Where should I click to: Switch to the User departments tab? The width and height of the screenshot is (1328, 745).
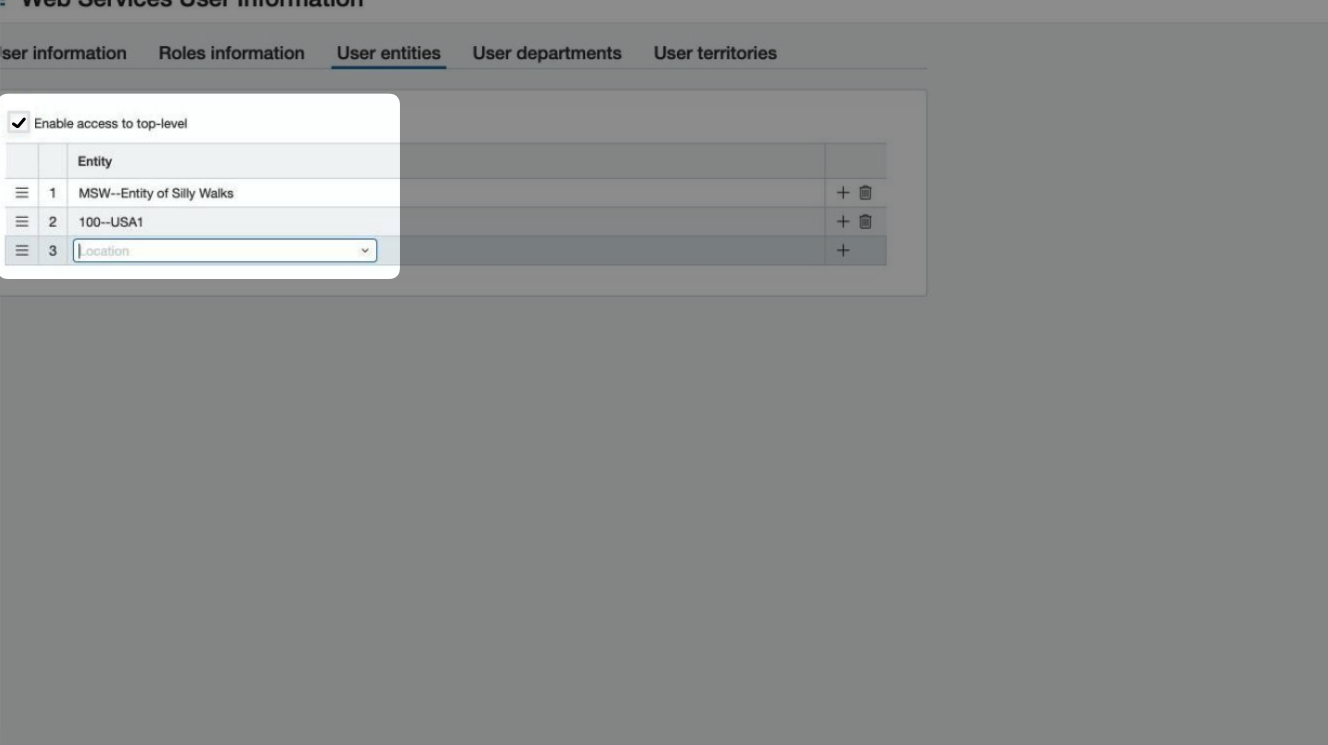coord(546,54)
